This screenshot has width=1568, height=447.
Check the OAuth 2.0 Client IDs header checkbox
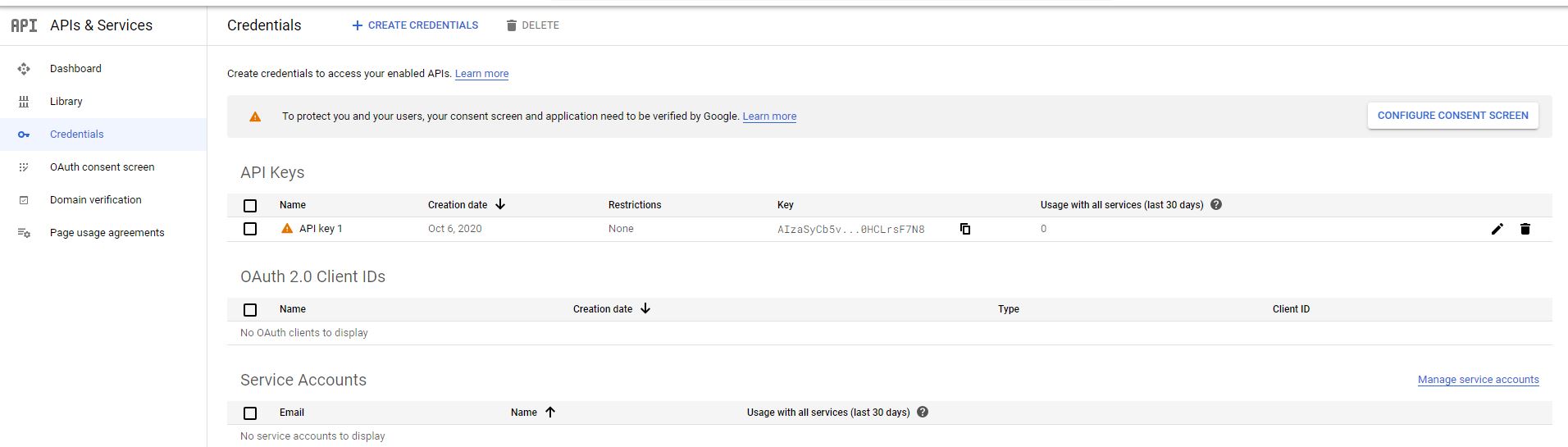(x=250, y=309)
